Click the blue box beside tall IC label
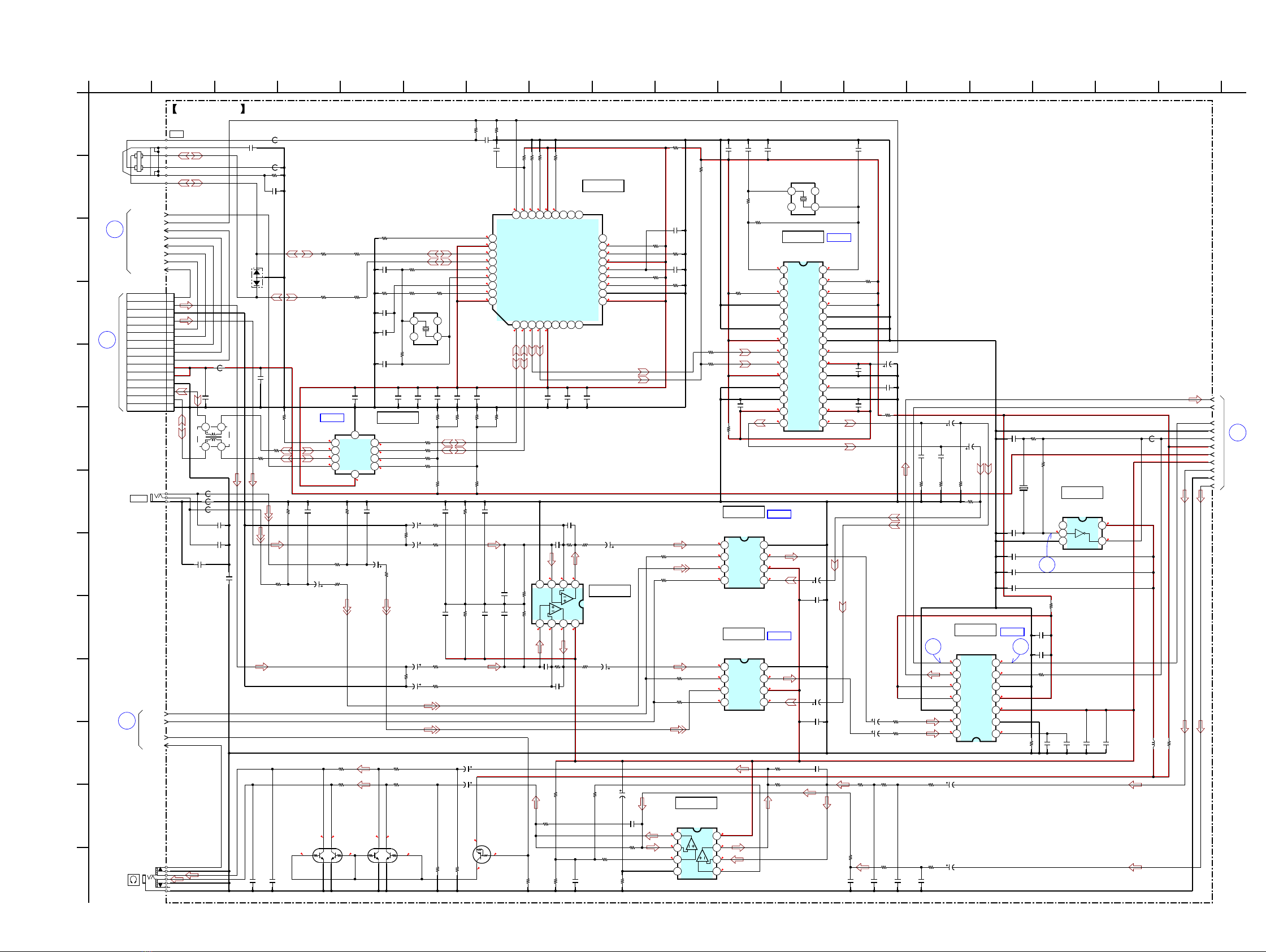This screenshot has height=952, width=1266. 839,237
